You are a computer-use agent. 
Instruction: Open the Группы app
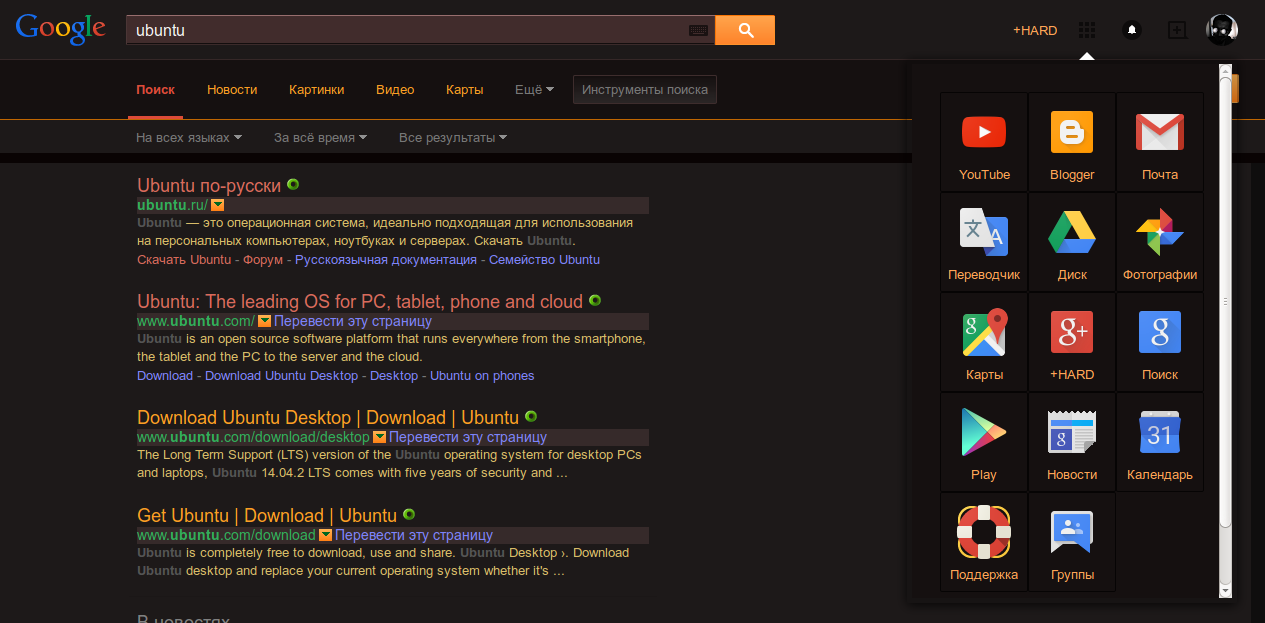pyautogui.click(x=1071, y=541)
